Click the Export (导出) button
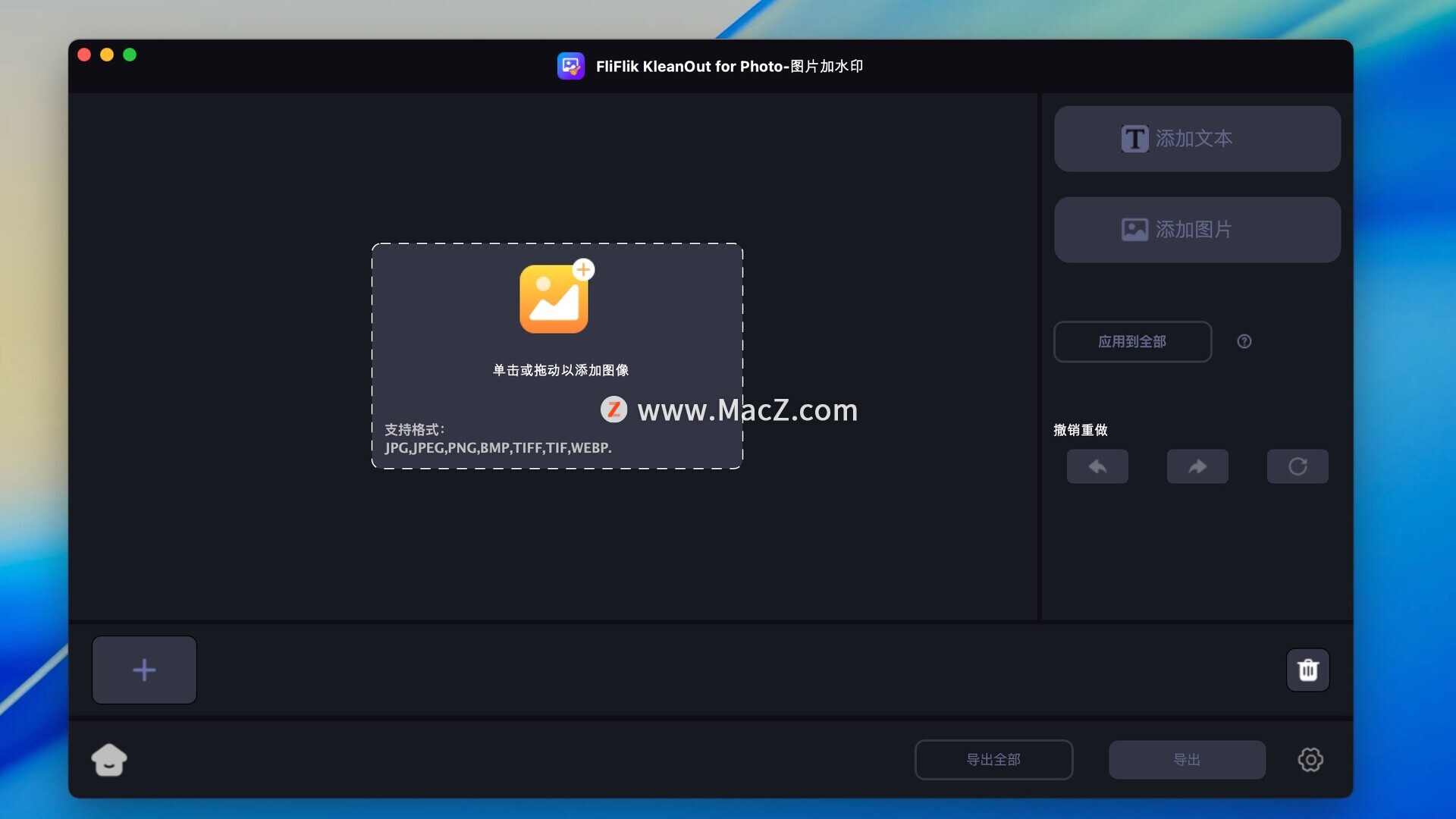 click(1187, 760)
